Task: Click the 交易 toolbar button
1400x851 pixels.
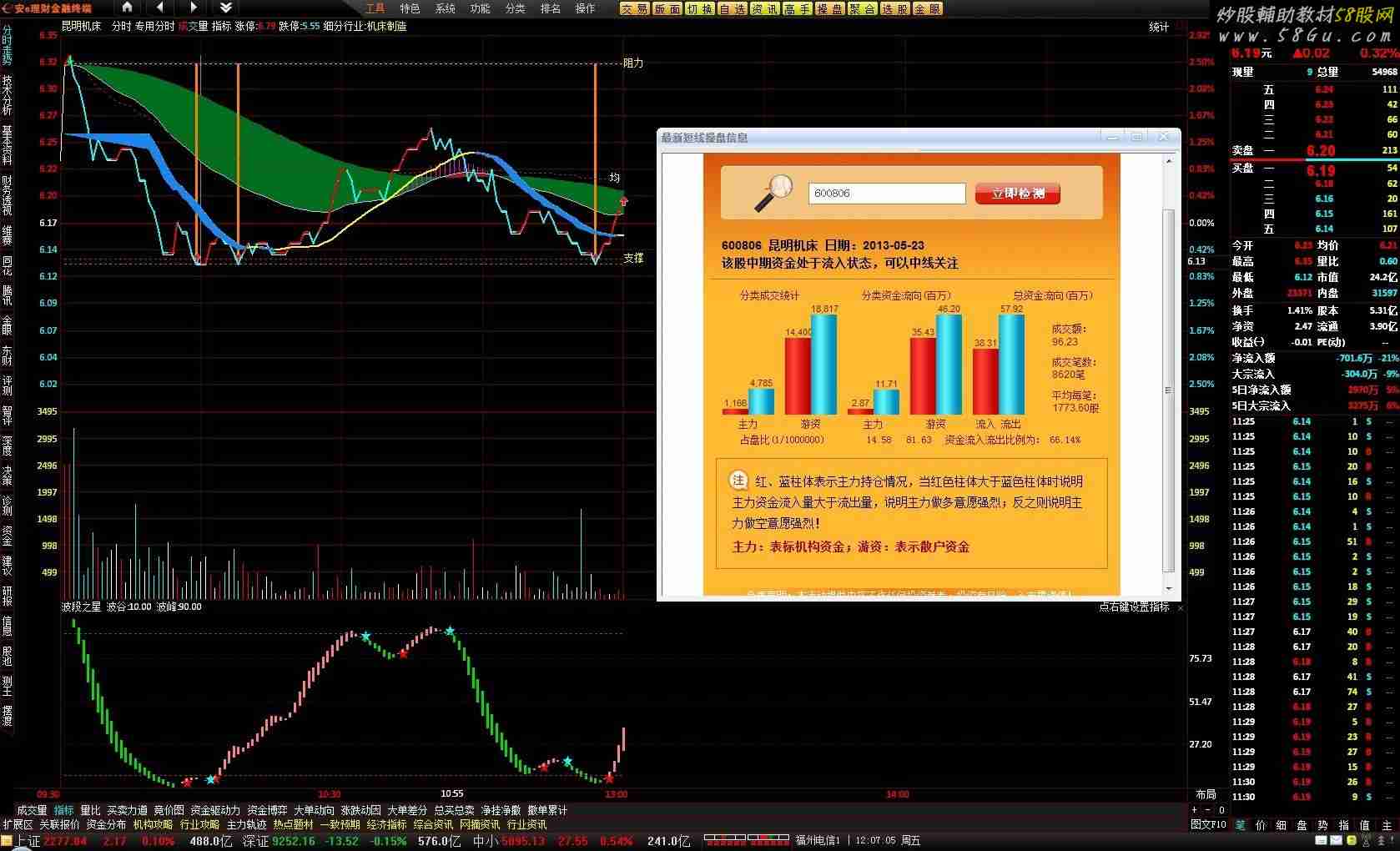Action: pos(635,8)
